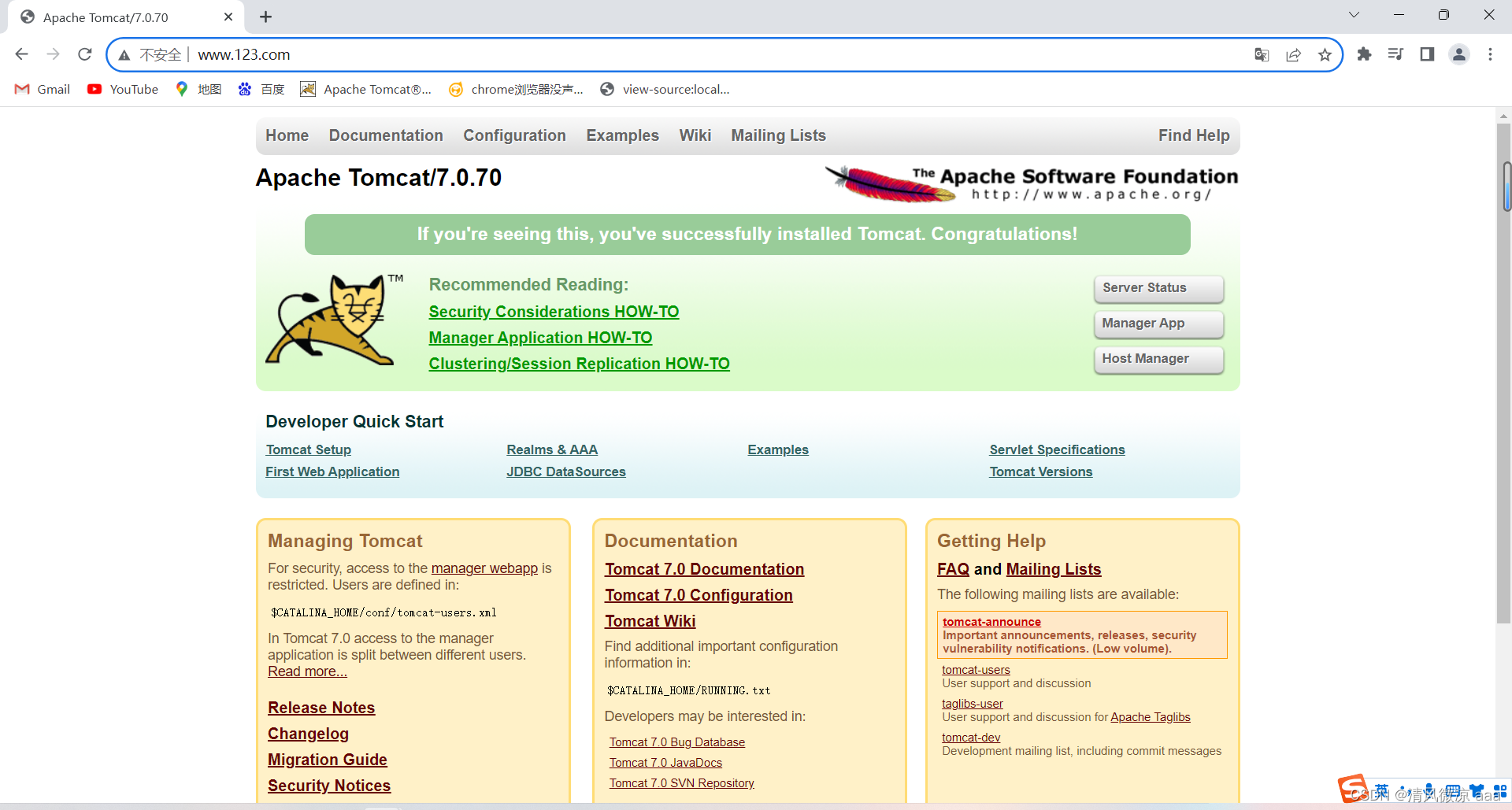This screenshot has height=810, width=1512.
Task: Open Manager Application HOW-TO link
Action: pos(540,338)
